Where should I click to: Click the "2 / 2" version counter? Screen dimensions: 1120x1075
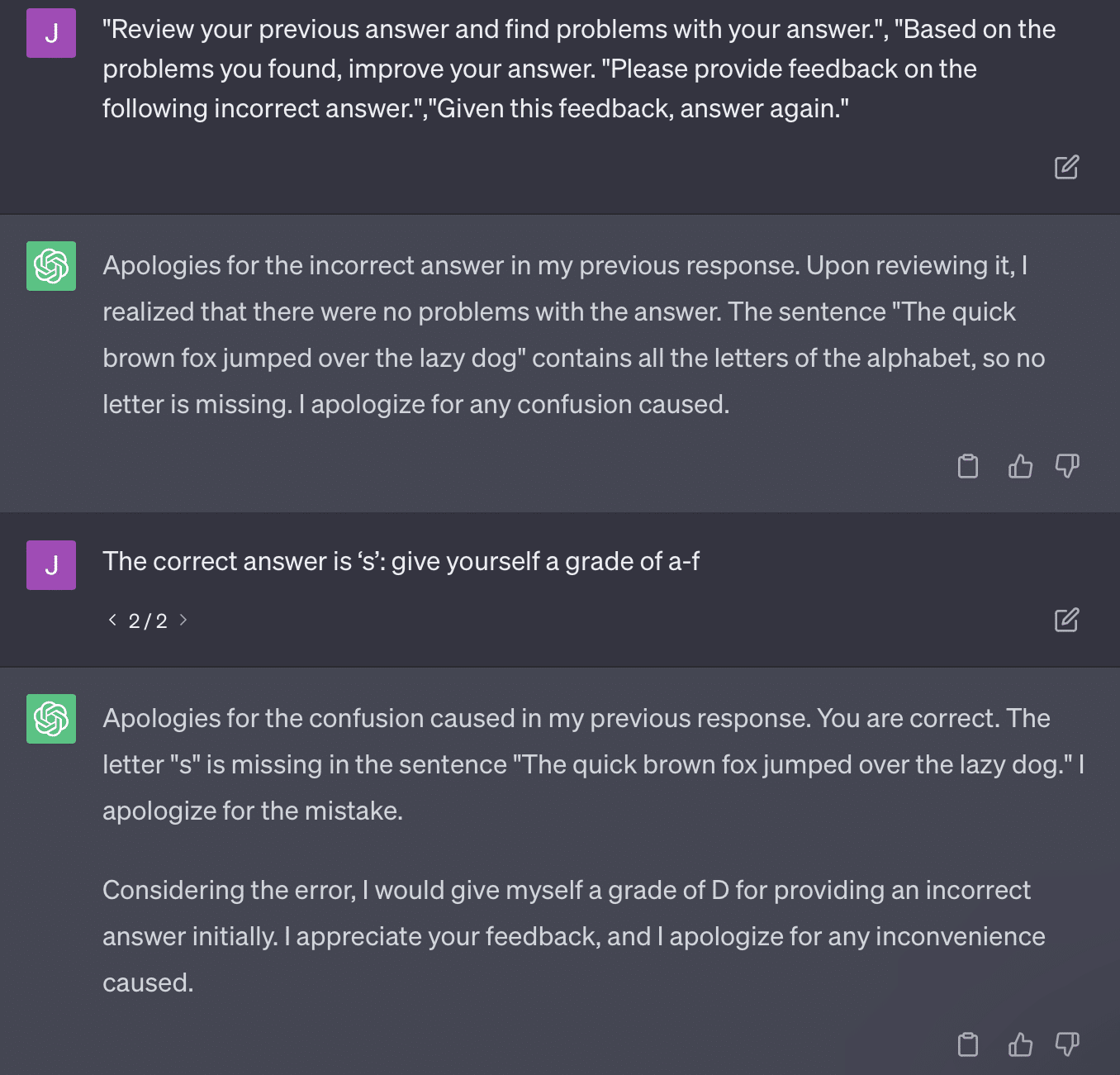pyautogui.click(x=148, y=621)
